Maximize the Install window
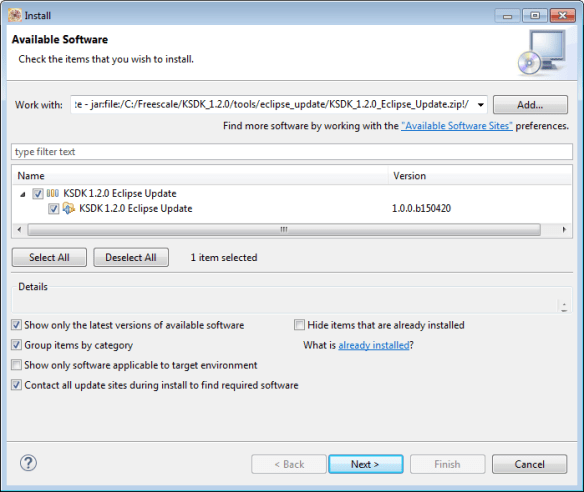Screen dimensions: 584x492 click(535, 16)
